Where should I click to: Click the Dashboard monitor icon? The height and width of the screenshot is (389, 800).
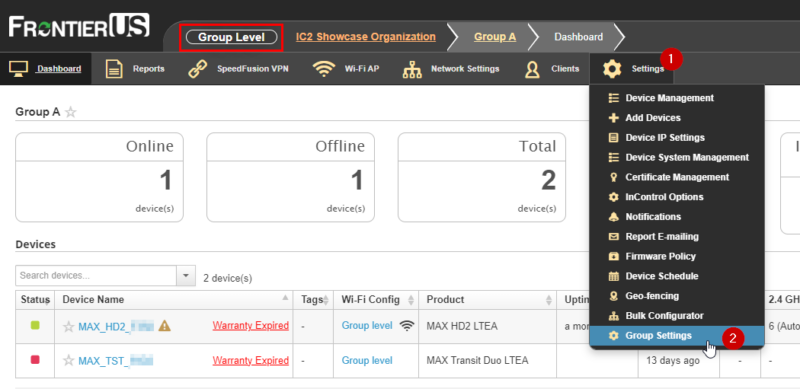click(18, 69)
